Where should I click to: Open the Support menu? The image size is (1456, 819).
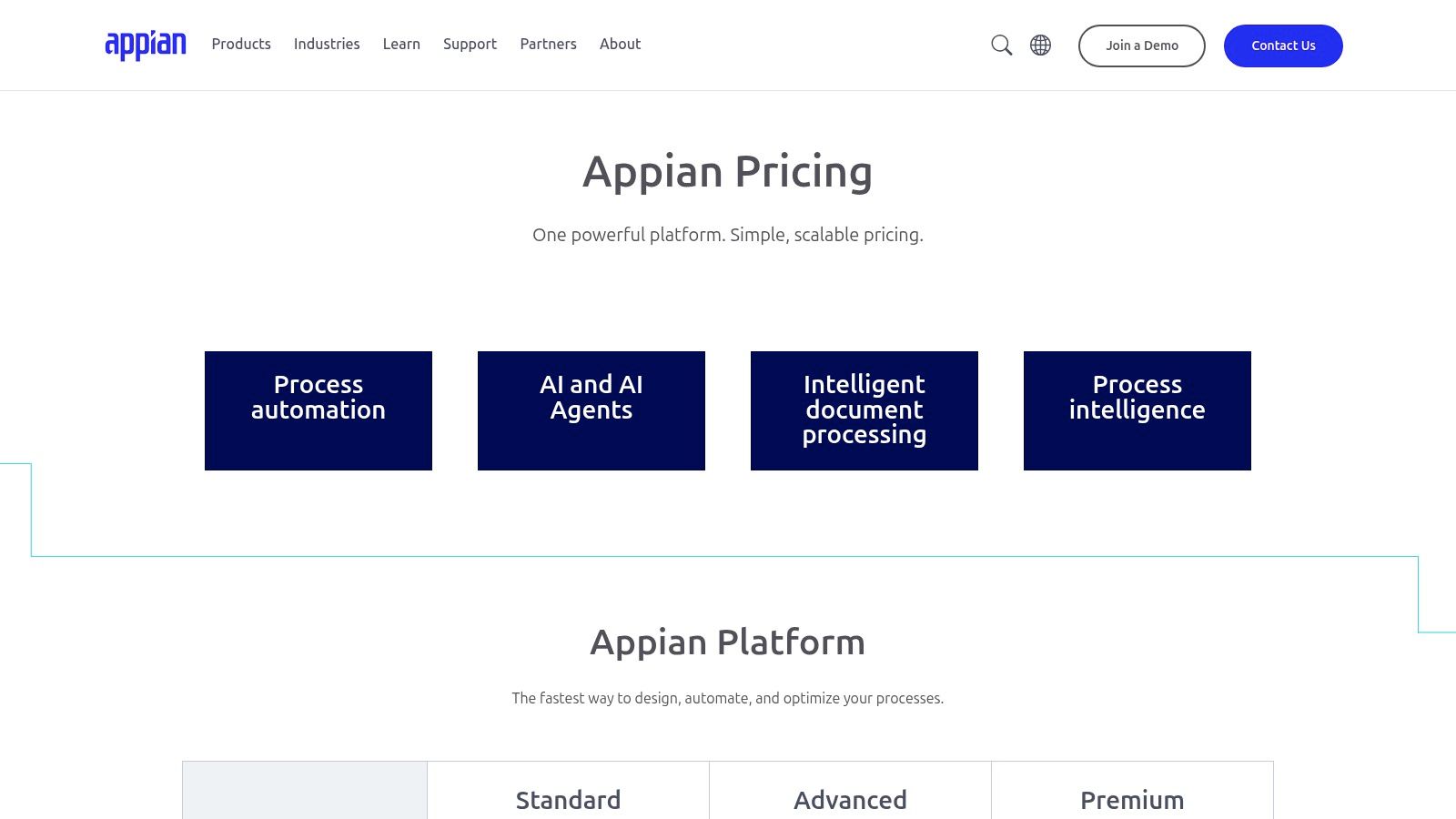pos(470,44)
